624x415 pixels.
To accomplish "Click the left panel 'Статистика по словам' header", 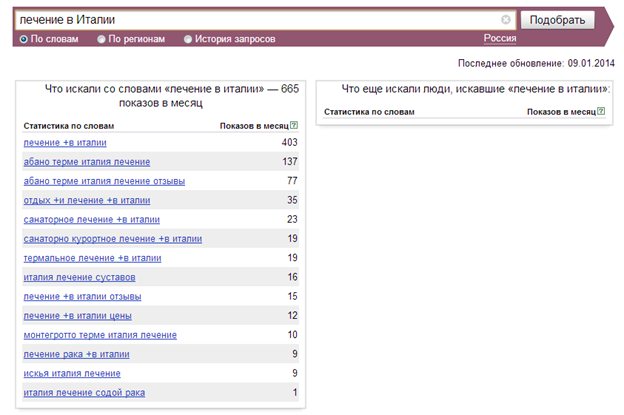I will [x=68, y=126].
